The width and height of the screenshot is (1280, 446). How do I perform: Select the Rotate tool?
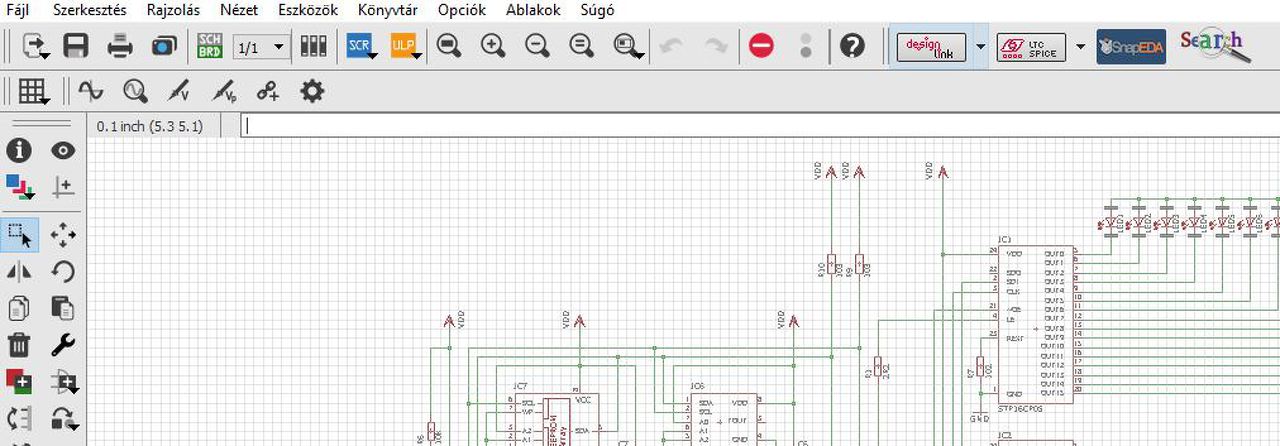point(63,272)
